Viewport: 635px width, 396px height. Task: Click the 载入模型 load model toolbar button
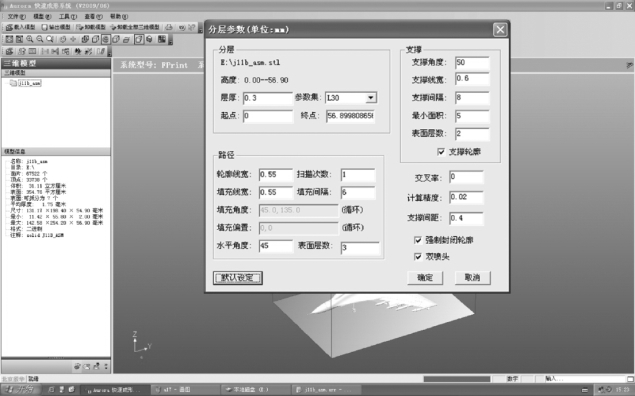pos(20,27)
